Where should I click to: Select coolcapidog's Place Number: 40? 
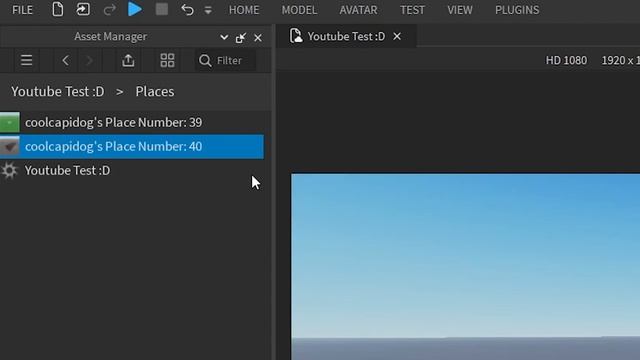132,146
